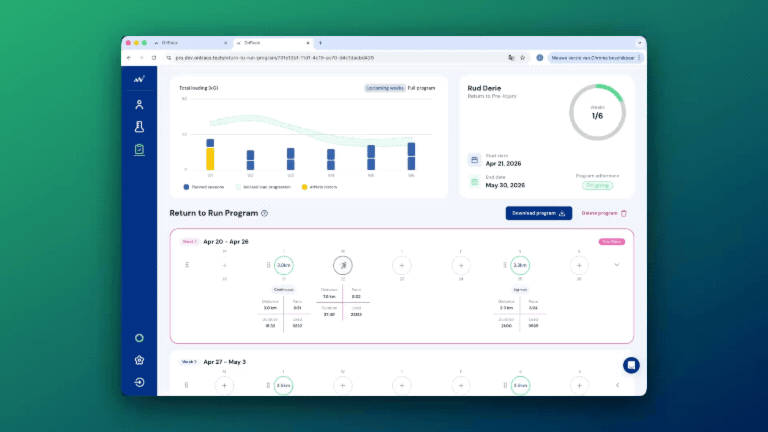Click drag handle beside the 3.0km session
Image resolution: width=768 pixels, height=432 pixels.
[268, 265]
